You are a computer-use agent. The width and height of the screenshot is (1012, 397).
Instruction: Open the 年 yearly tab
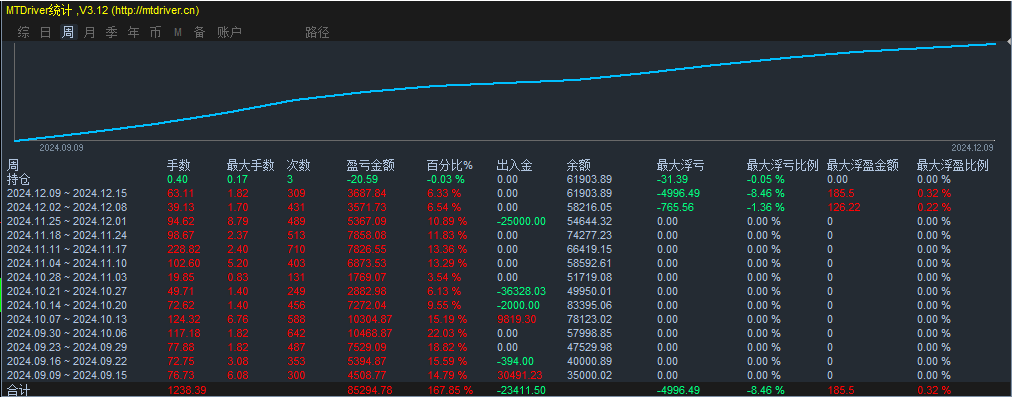pos(134,32)
